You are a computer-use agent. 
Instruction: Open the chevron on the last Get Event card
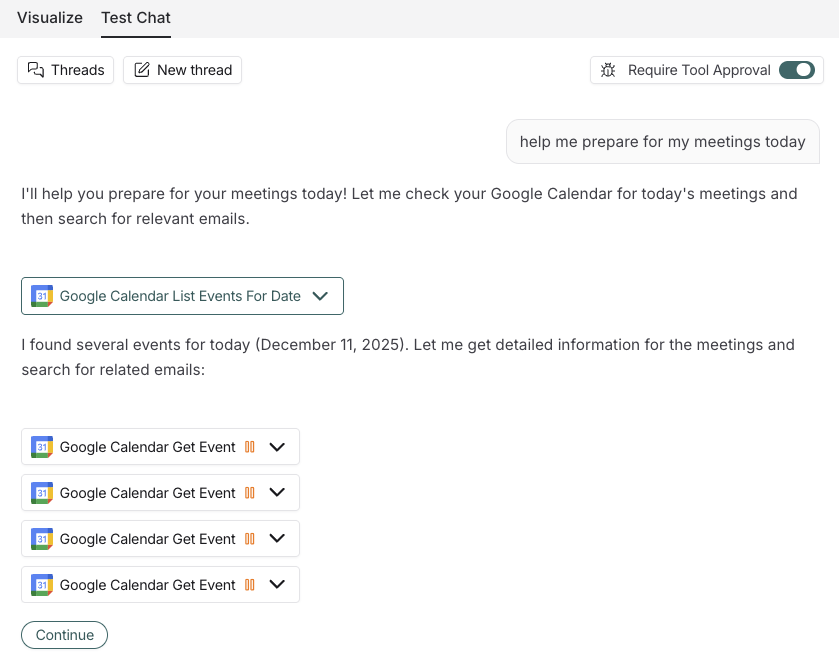tap(277, 584)
